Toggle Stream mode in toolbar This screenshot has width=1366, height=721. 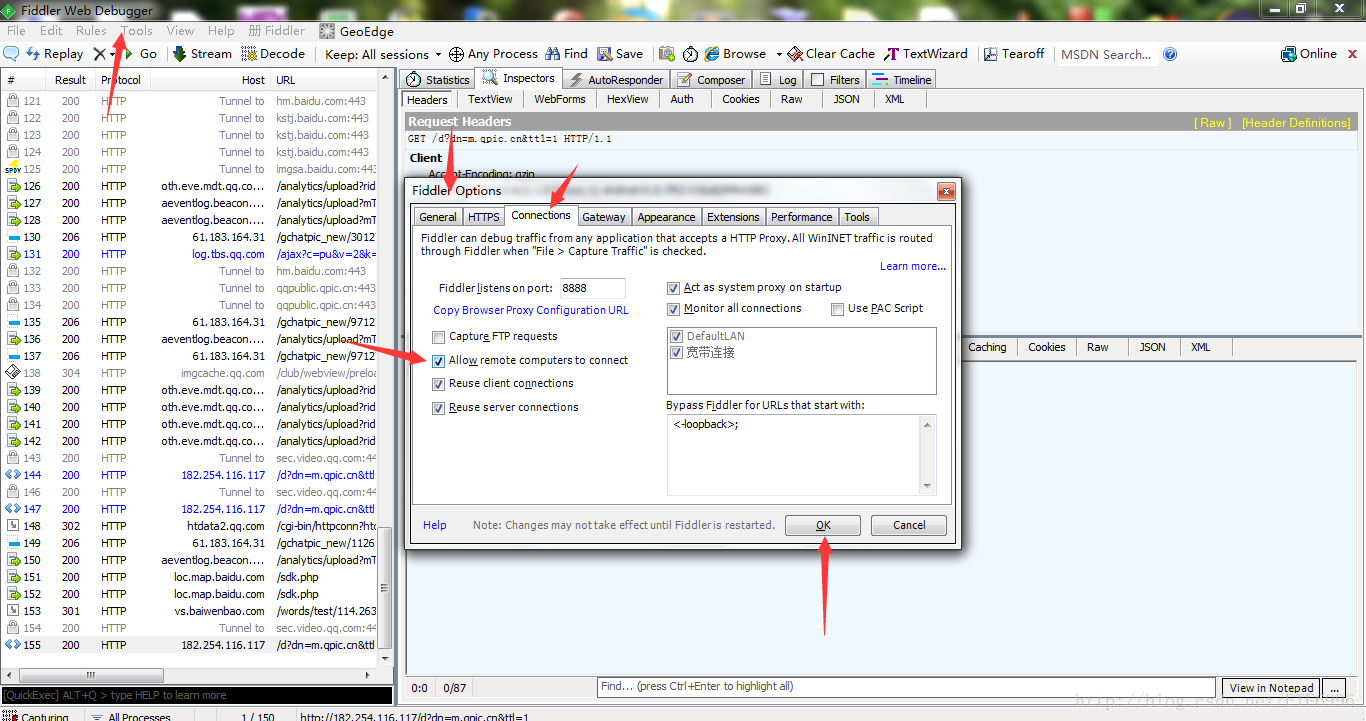(202, 54)
